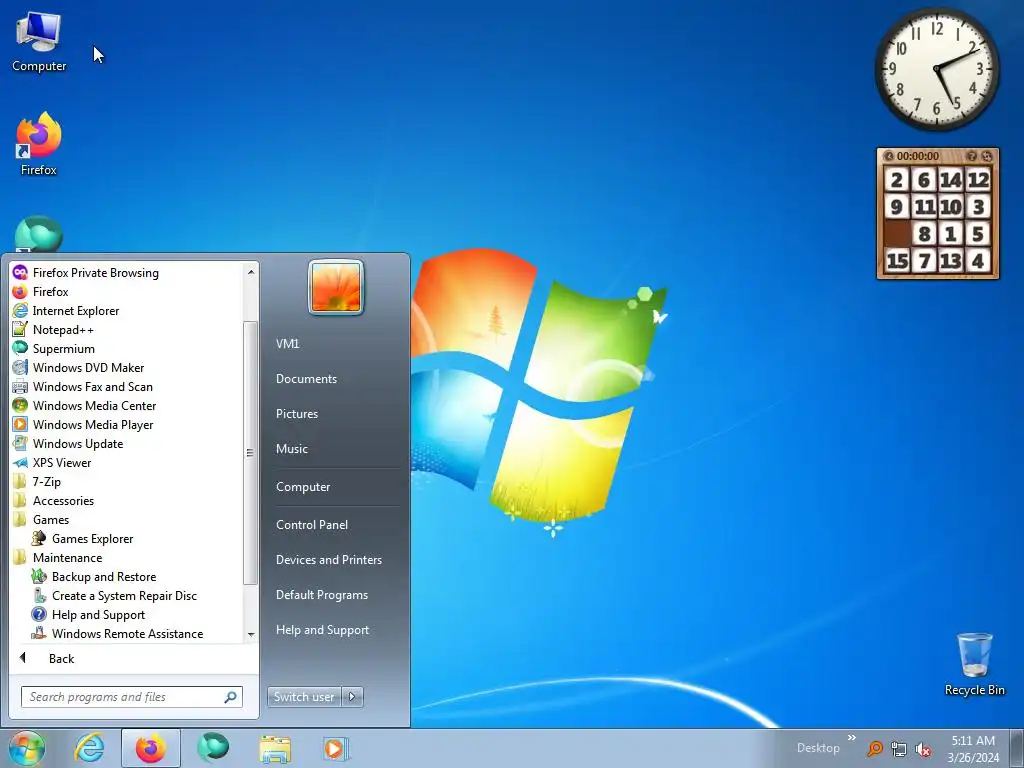
Task: Open the taskbar clock showing 5:11 AM
Action: click(x=973, y=748)
